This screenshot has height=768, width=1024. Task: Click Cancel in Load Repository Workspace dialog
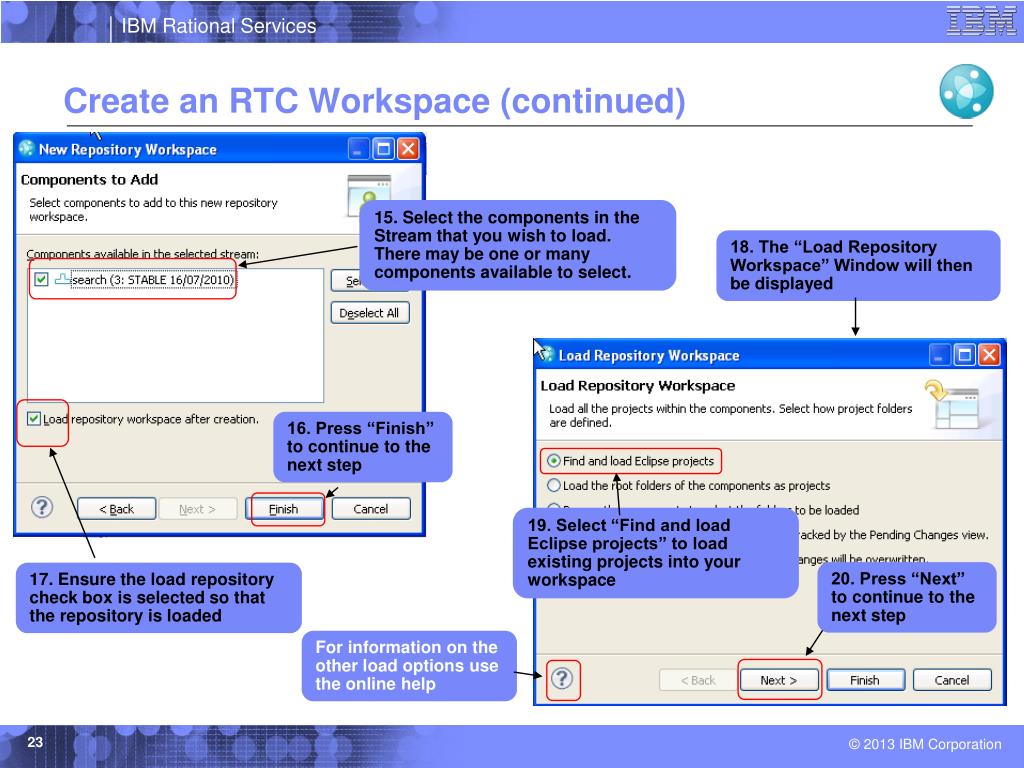pyautogui.click(x=952, y=680)
